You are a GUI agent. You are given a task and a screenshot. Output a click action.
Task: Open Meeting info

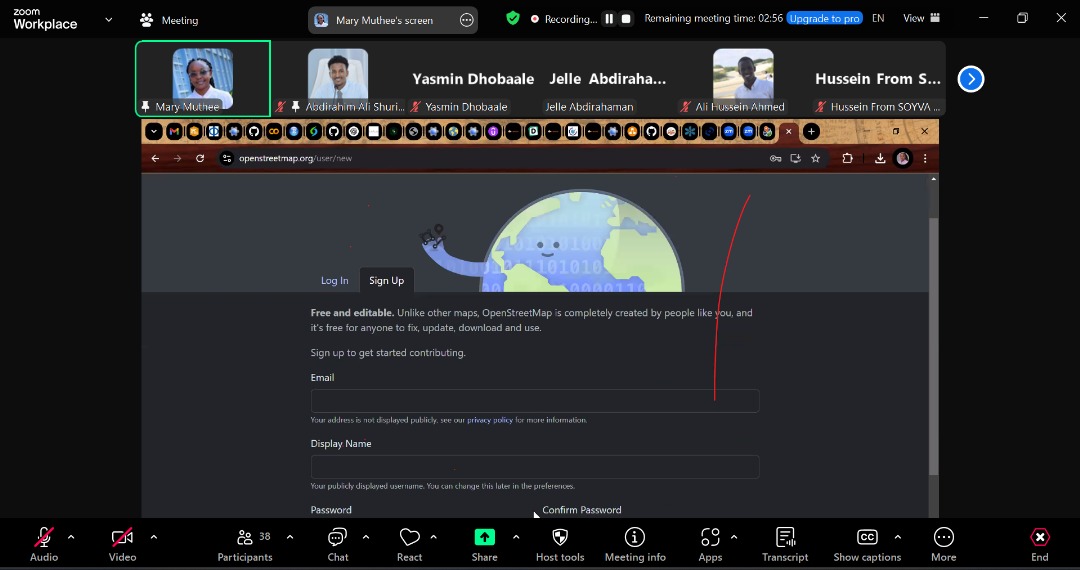coord(635,545)
